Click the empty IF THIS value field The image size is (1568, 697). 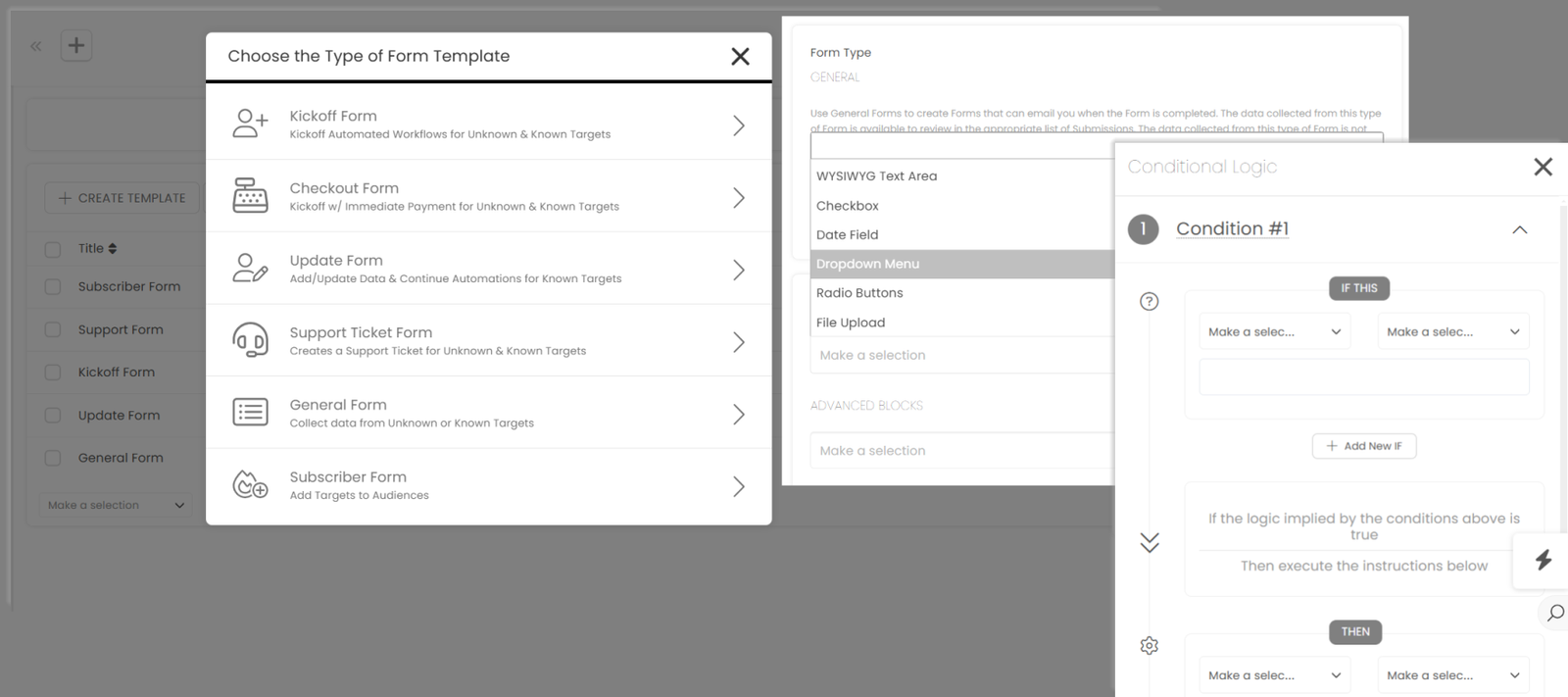click(x=1363, y=377)
